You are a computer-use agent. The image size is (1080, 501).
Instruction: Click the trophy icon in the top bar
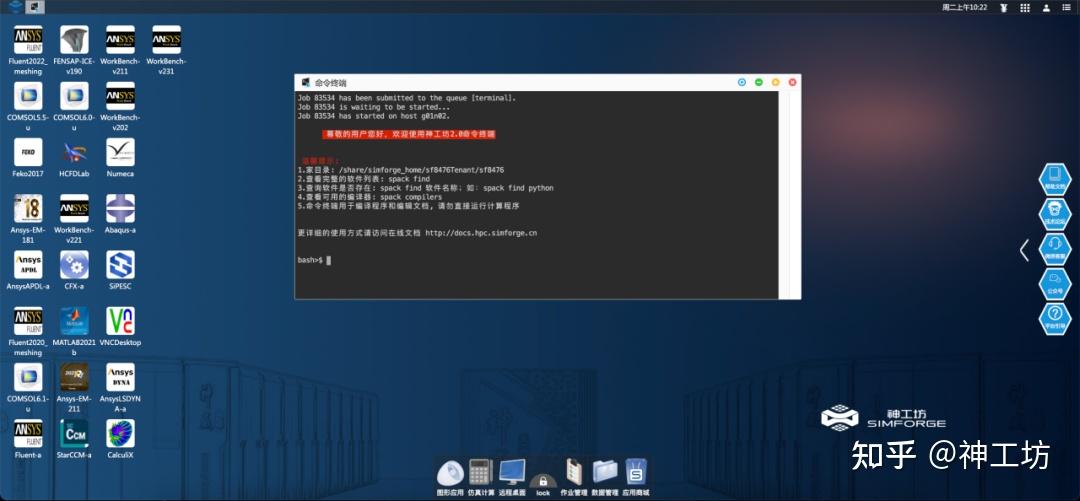pos(1004,8)
